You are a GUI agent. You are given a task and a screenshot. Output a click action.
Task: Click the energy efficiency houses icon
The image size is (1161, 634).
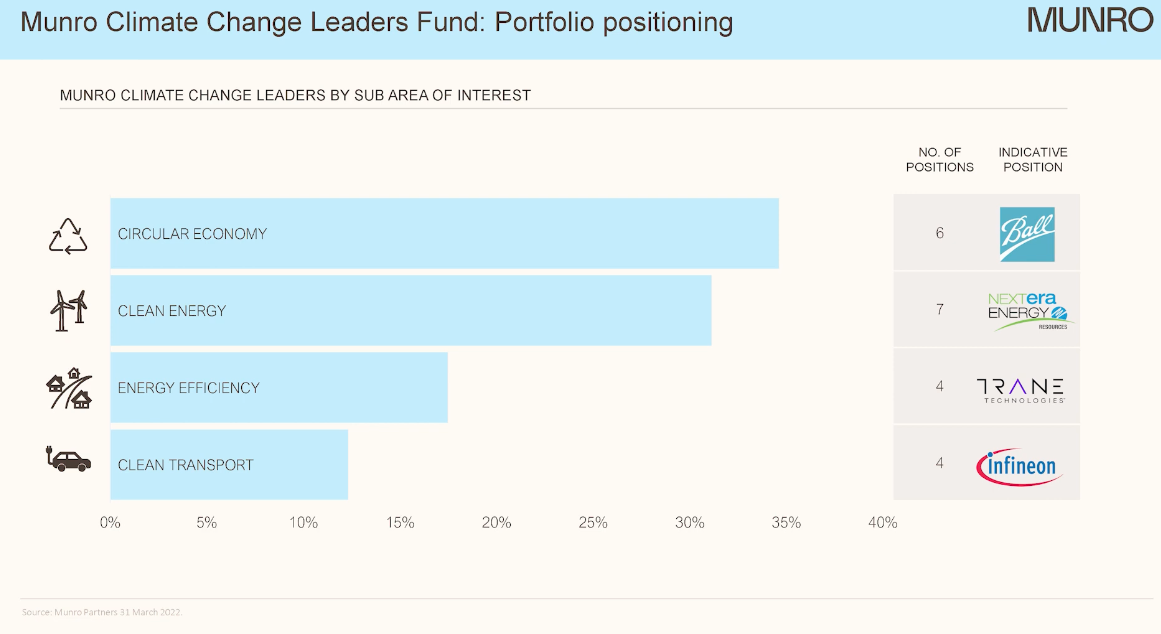click(69, 388)
